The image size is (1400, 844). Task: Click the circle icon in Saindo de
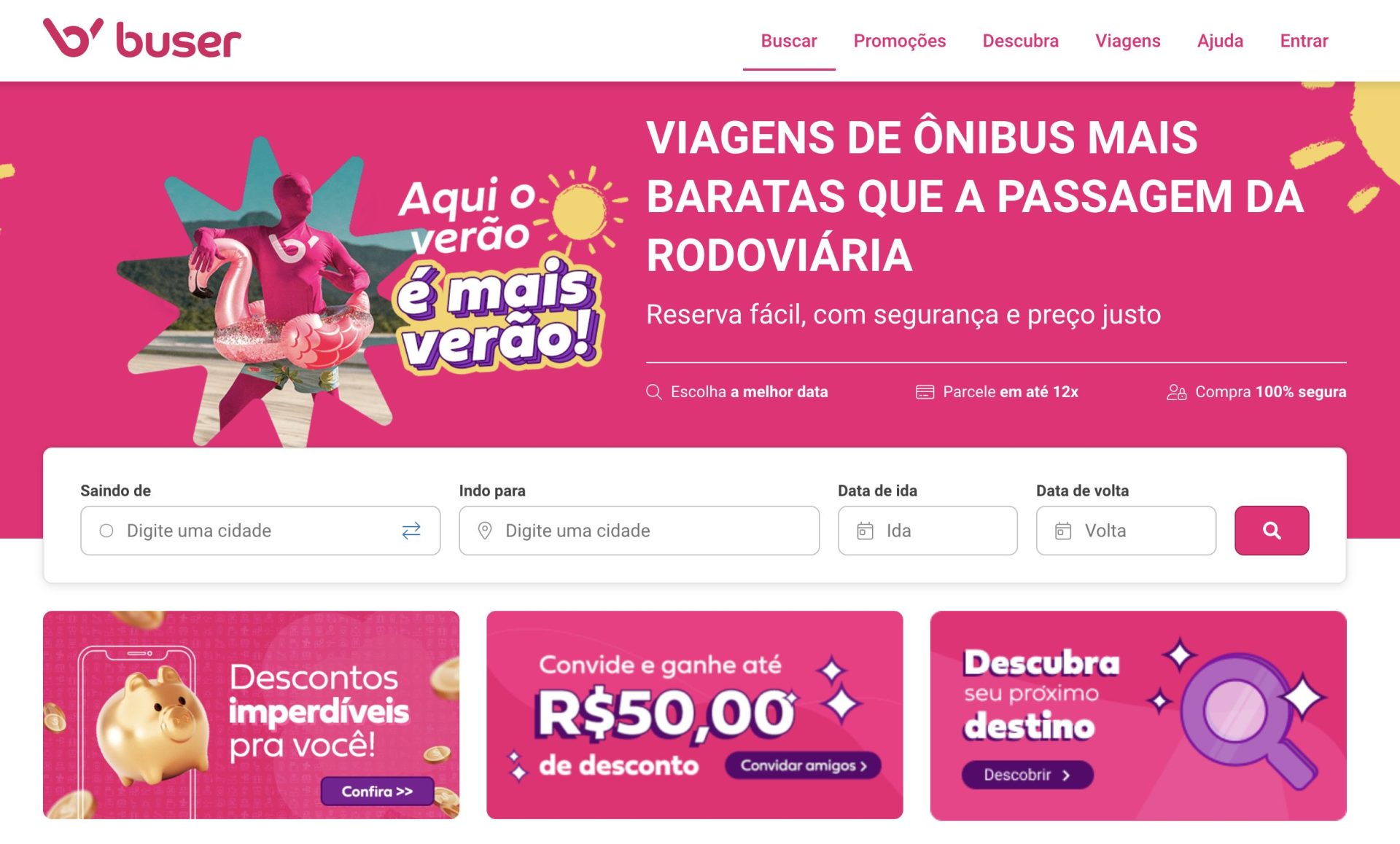(x=106, y=531)
